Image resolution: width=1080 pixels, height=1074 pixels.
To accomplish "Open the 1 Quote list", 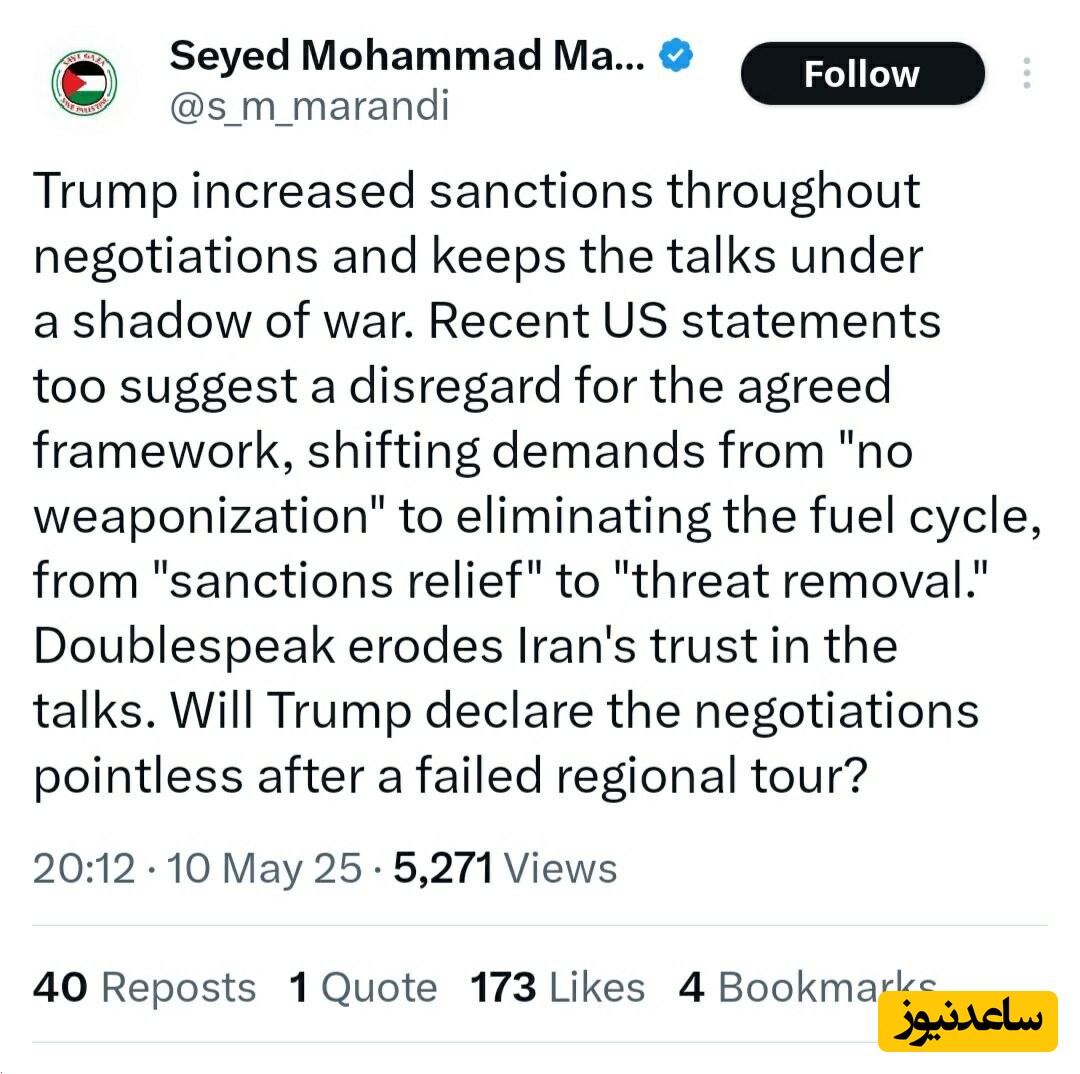I will [363, 987].
